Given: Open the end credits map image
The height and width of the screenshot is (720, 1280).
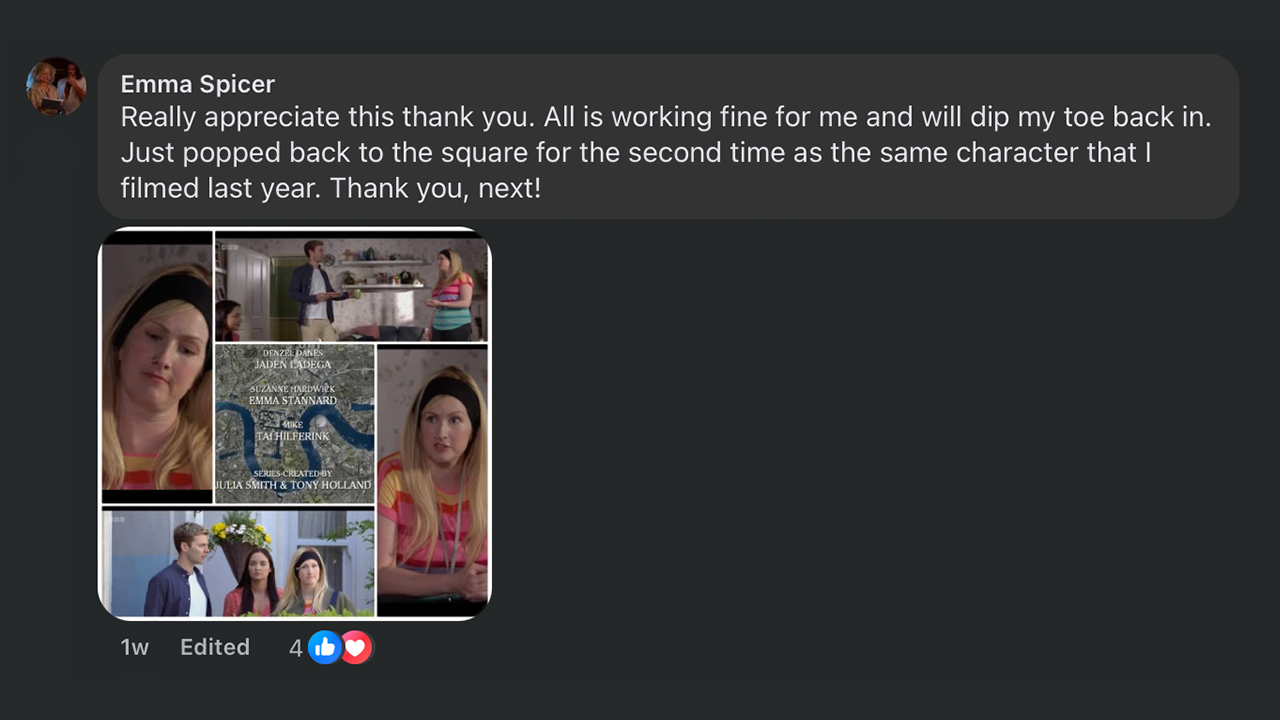Looking at the screenshot, I should coord(295,423).
